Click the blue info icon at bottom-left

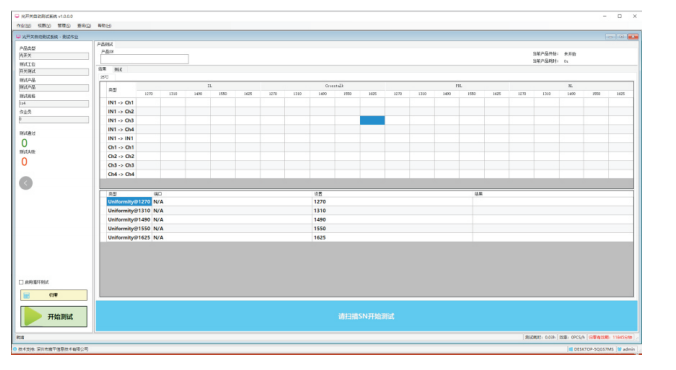click(x=15, y=349)
